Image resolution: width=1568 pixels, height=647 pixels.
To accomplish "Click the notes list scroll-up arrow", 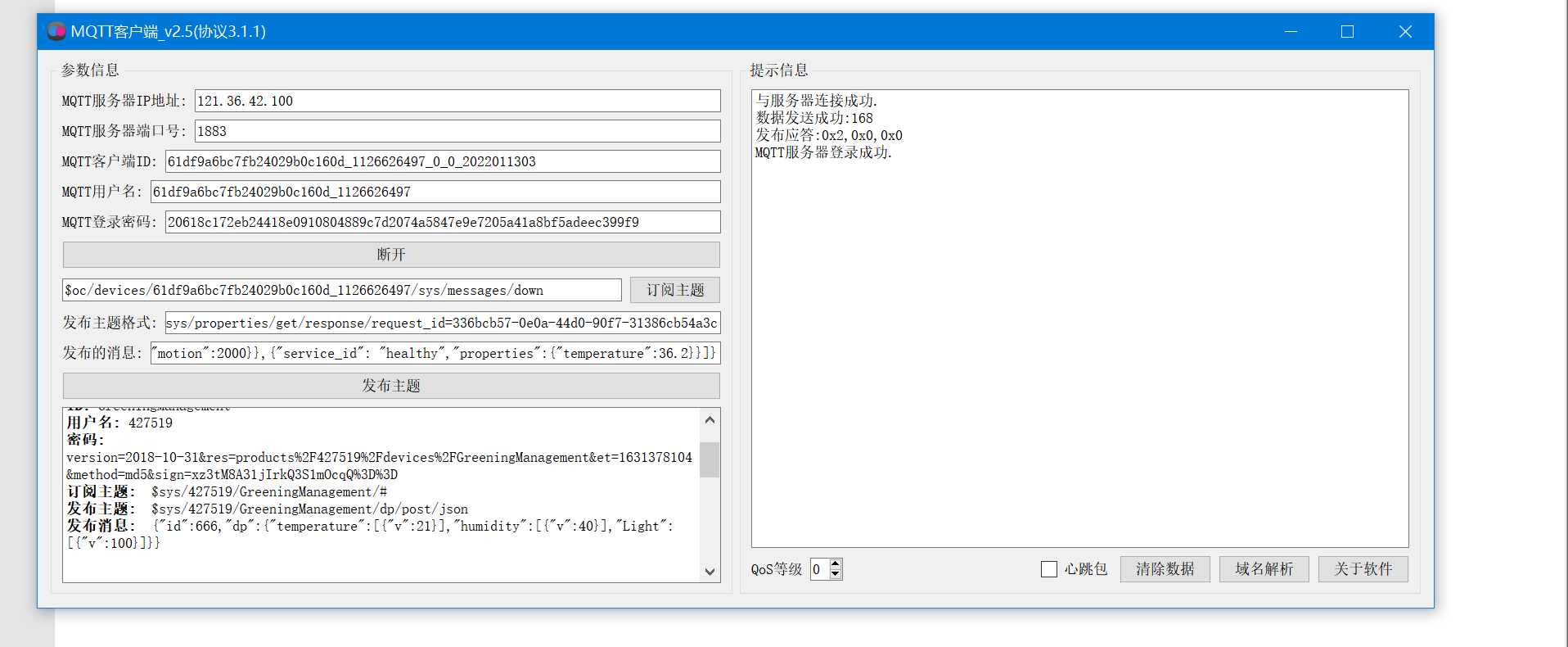I will coord(710,420).
